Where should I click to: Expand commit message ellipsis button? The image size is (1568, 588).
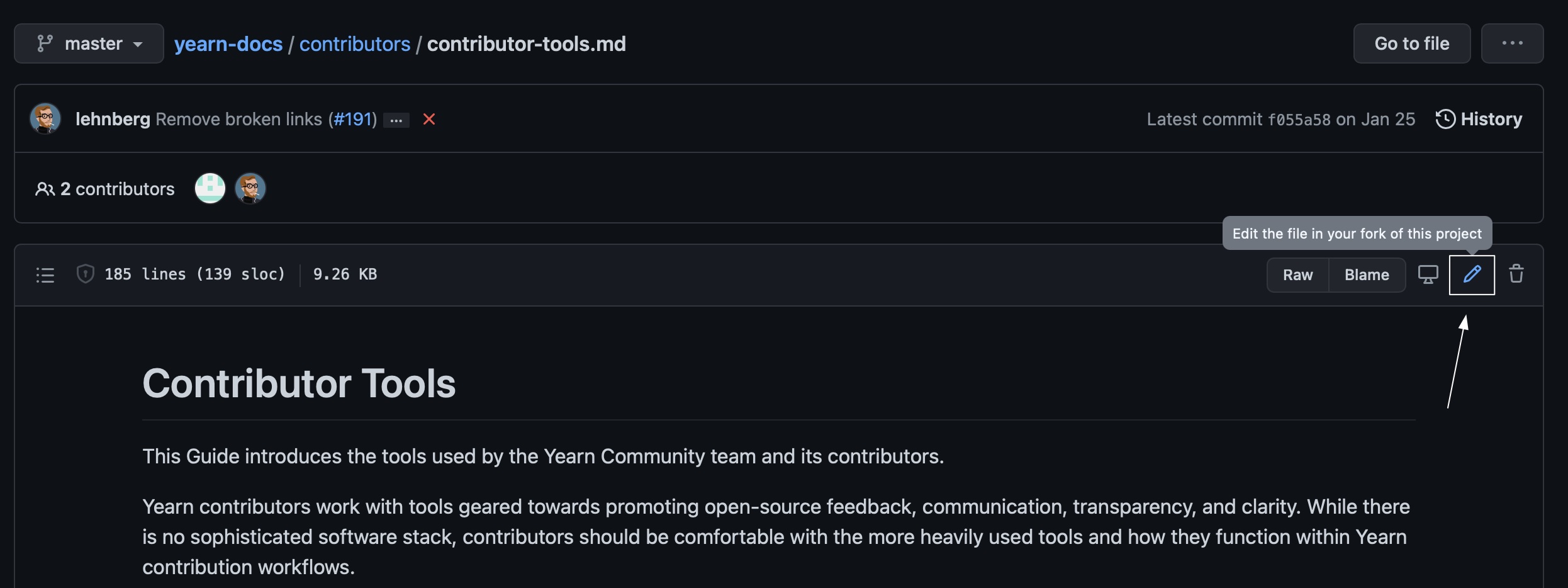(x=396, y=120)
